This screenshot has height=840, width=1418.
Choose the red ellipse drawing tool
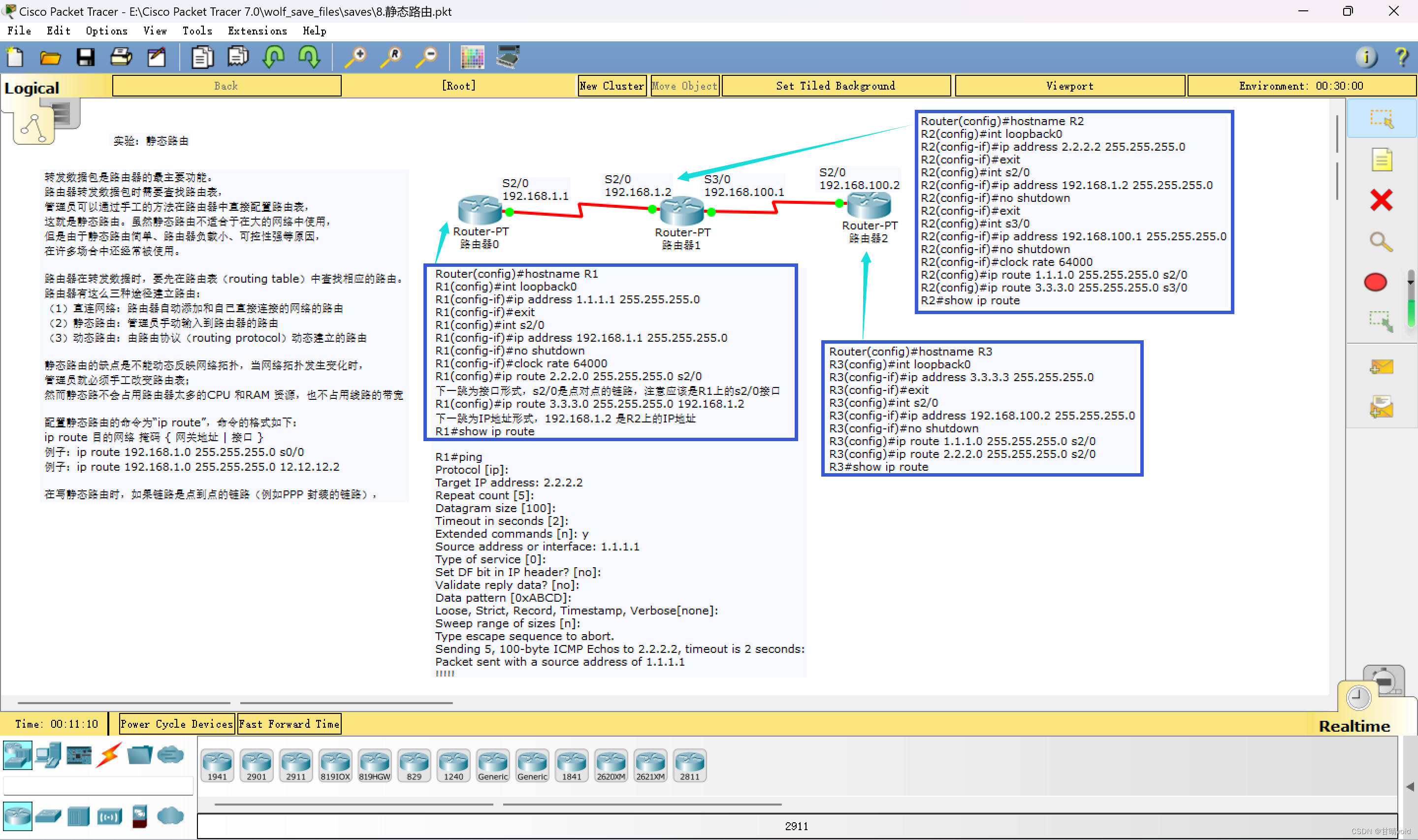tap(1376, 282)
